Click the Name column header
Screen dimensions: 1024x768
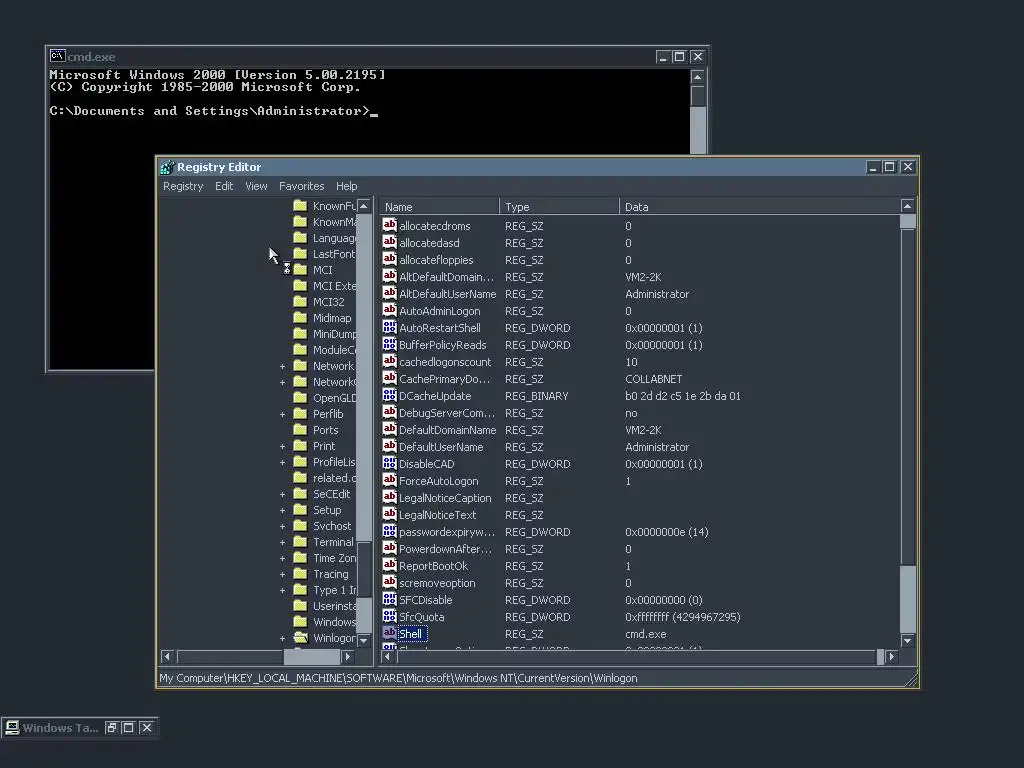click(x=439, y=207)
